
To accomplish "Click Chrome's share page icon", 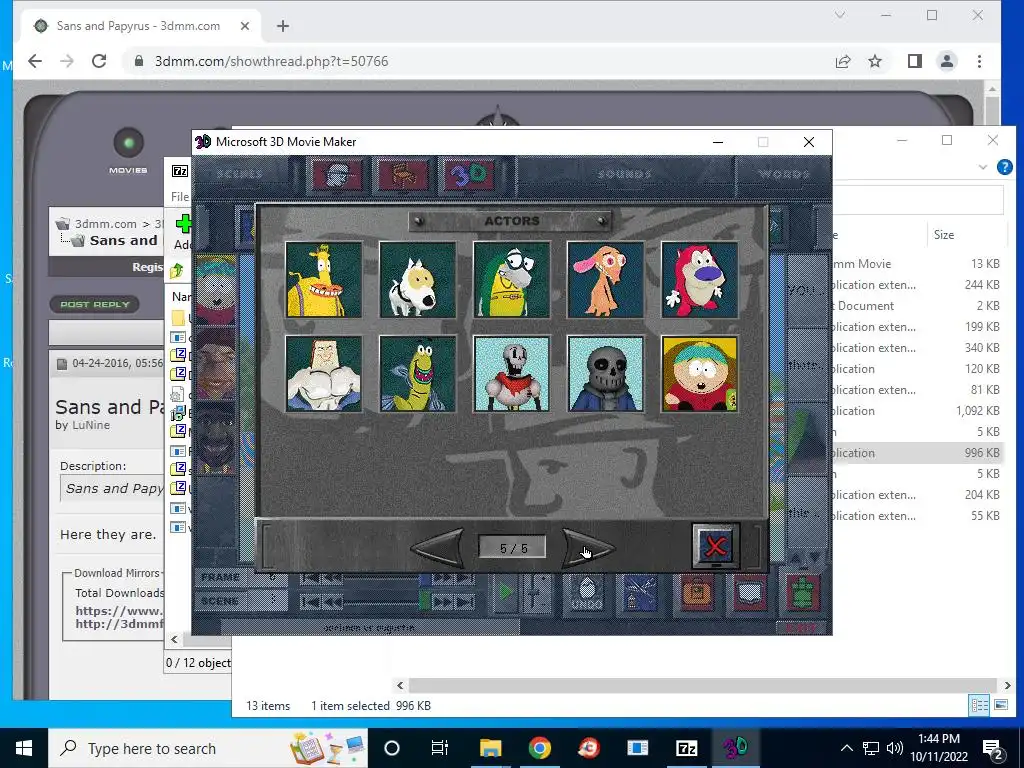I will pos(843,61).
